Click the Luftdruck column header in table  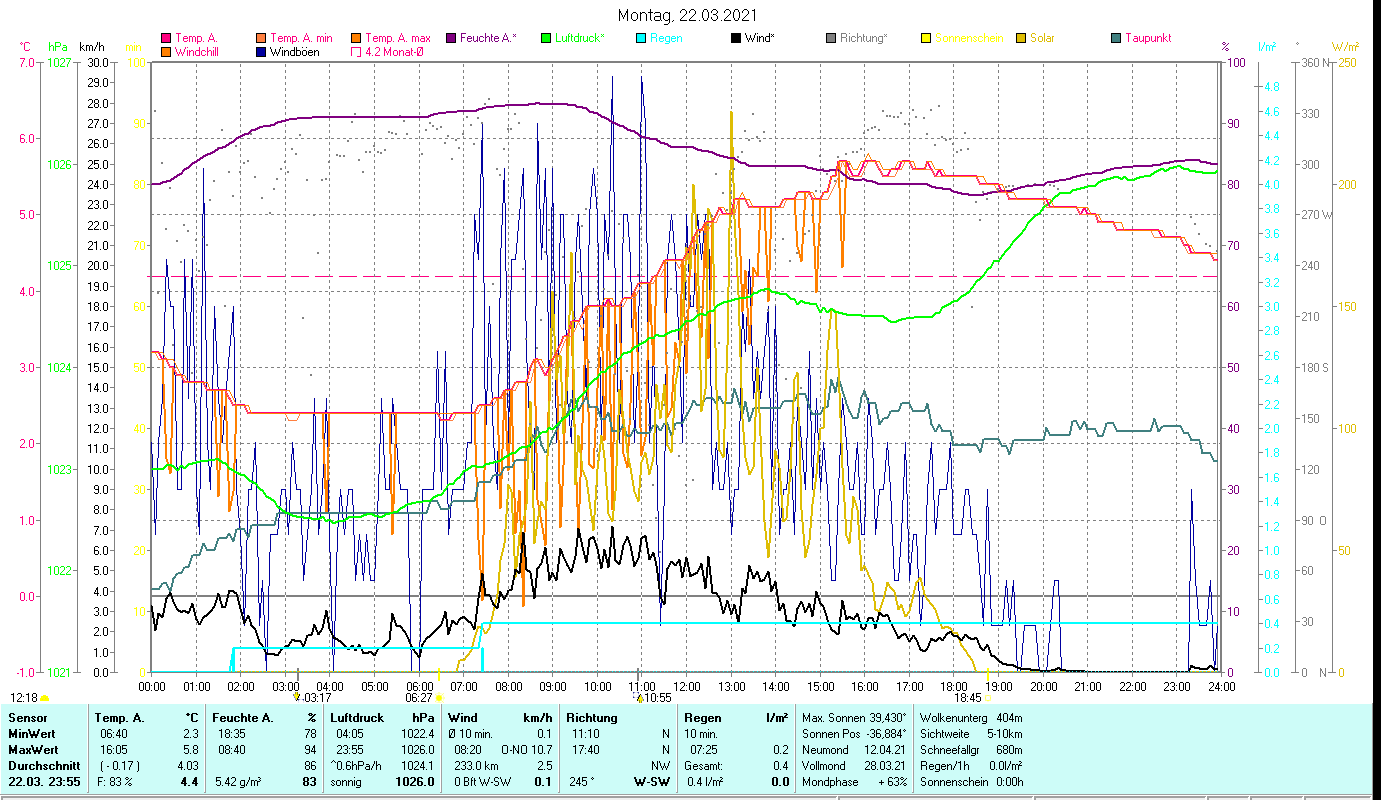(358, 718)
